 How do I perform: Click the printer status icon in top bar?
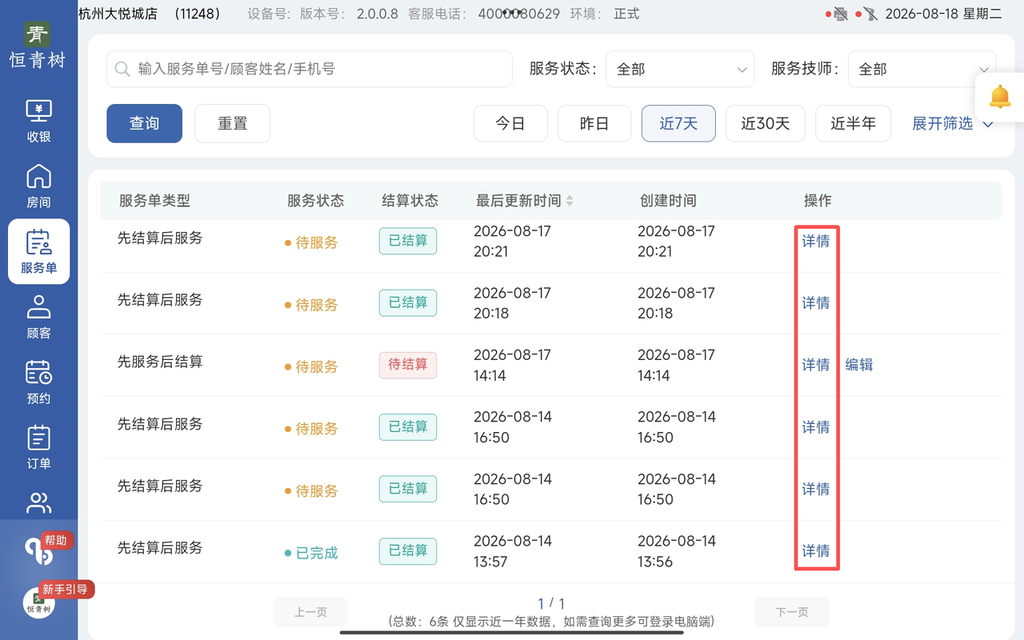840,14
